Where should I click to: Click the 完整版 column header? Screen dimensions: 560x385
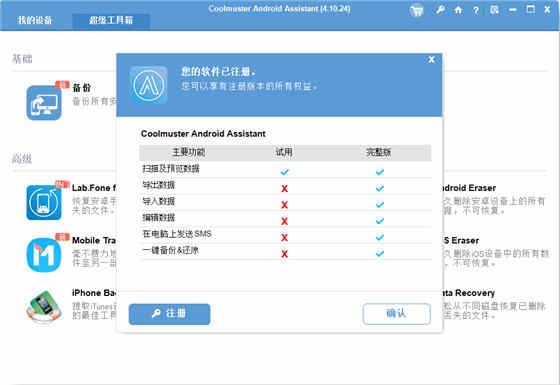(379, 152)
